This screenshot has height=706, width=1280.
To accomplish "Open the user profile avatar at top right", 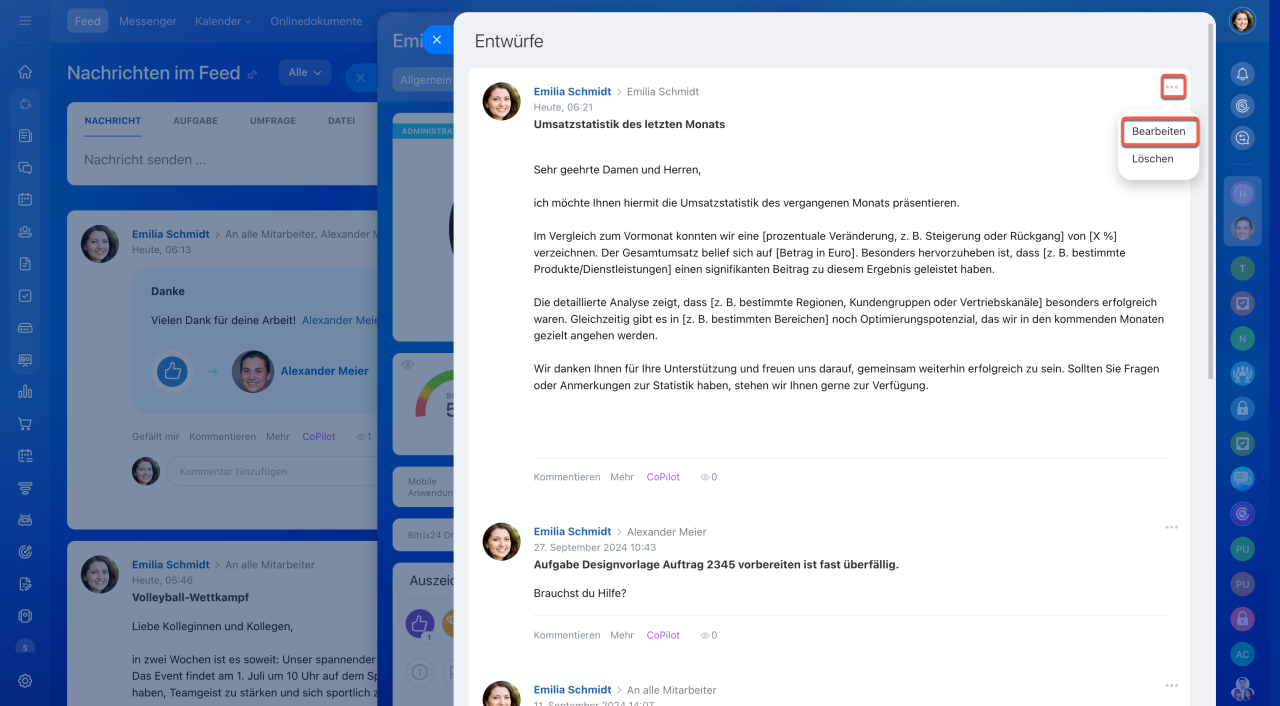I will 1242,21.
